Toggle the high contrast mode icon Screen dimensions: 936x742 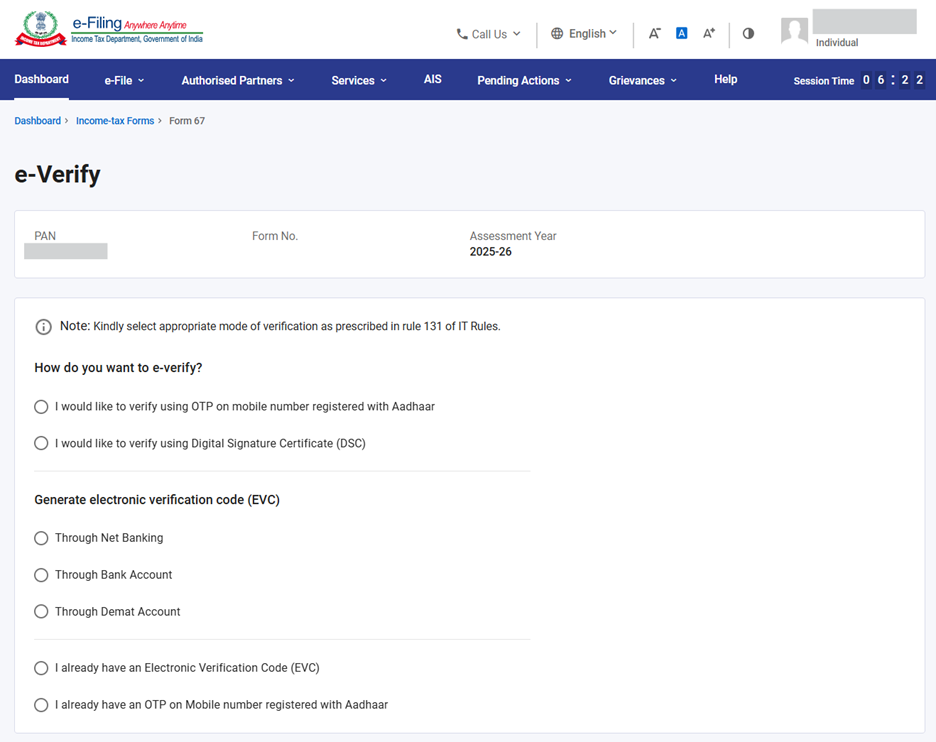coord(748,33)
